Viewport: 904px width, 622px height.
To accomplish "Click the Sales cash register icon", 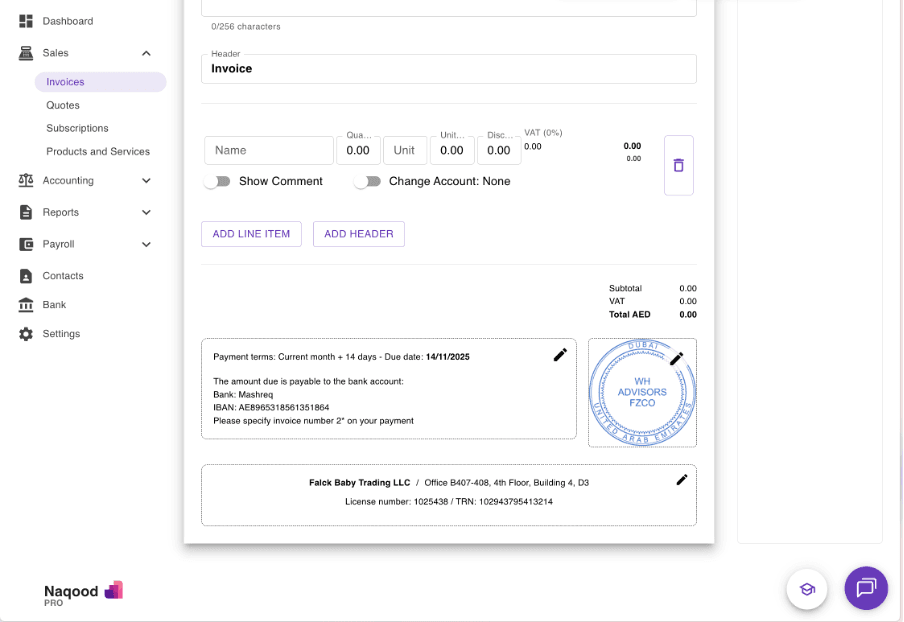I will tap(26, 53).
